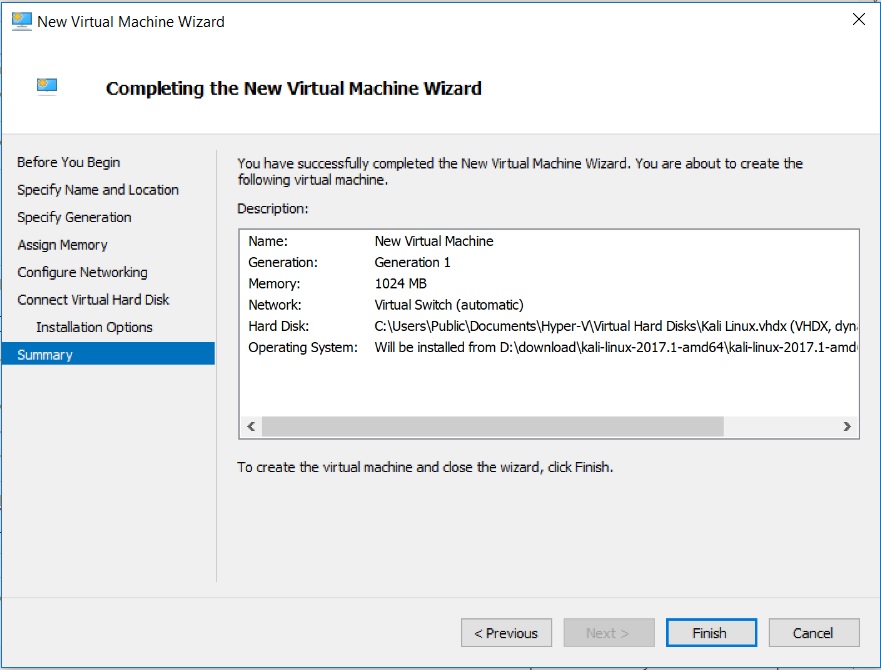Image resolution: width=881 pixels, height=670 pixels.
Task: Open Configure Networking step
Action: [x=83, y=273]
